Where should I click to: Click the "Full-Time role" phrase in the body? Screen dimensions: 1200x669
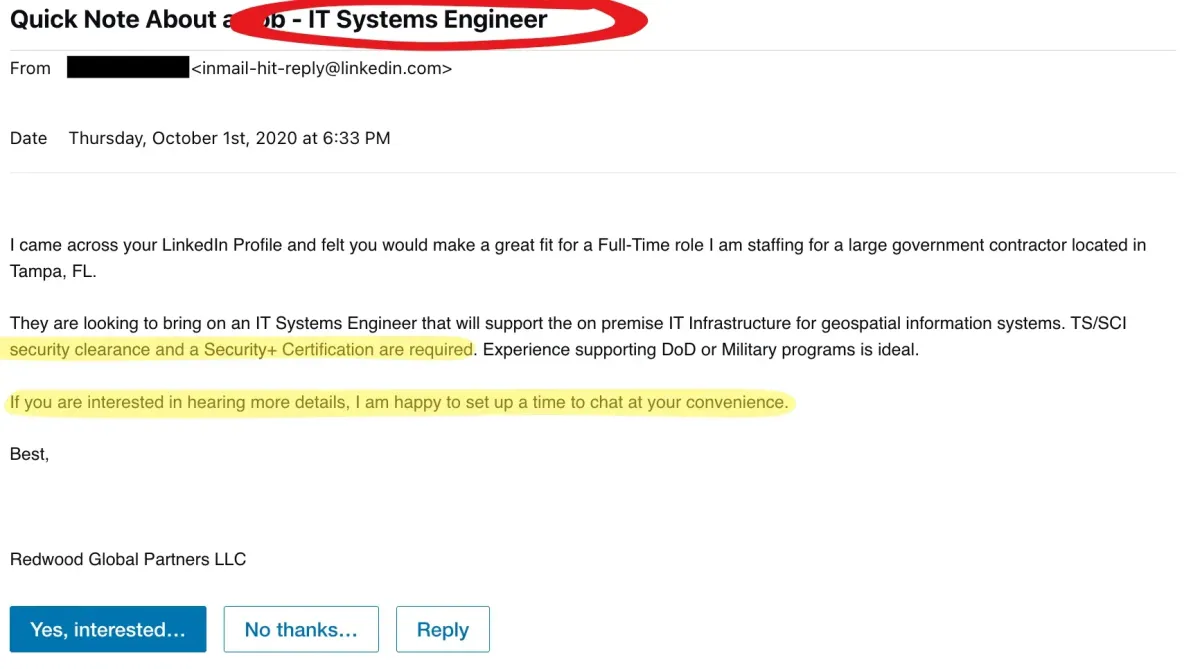pos(651,245)
